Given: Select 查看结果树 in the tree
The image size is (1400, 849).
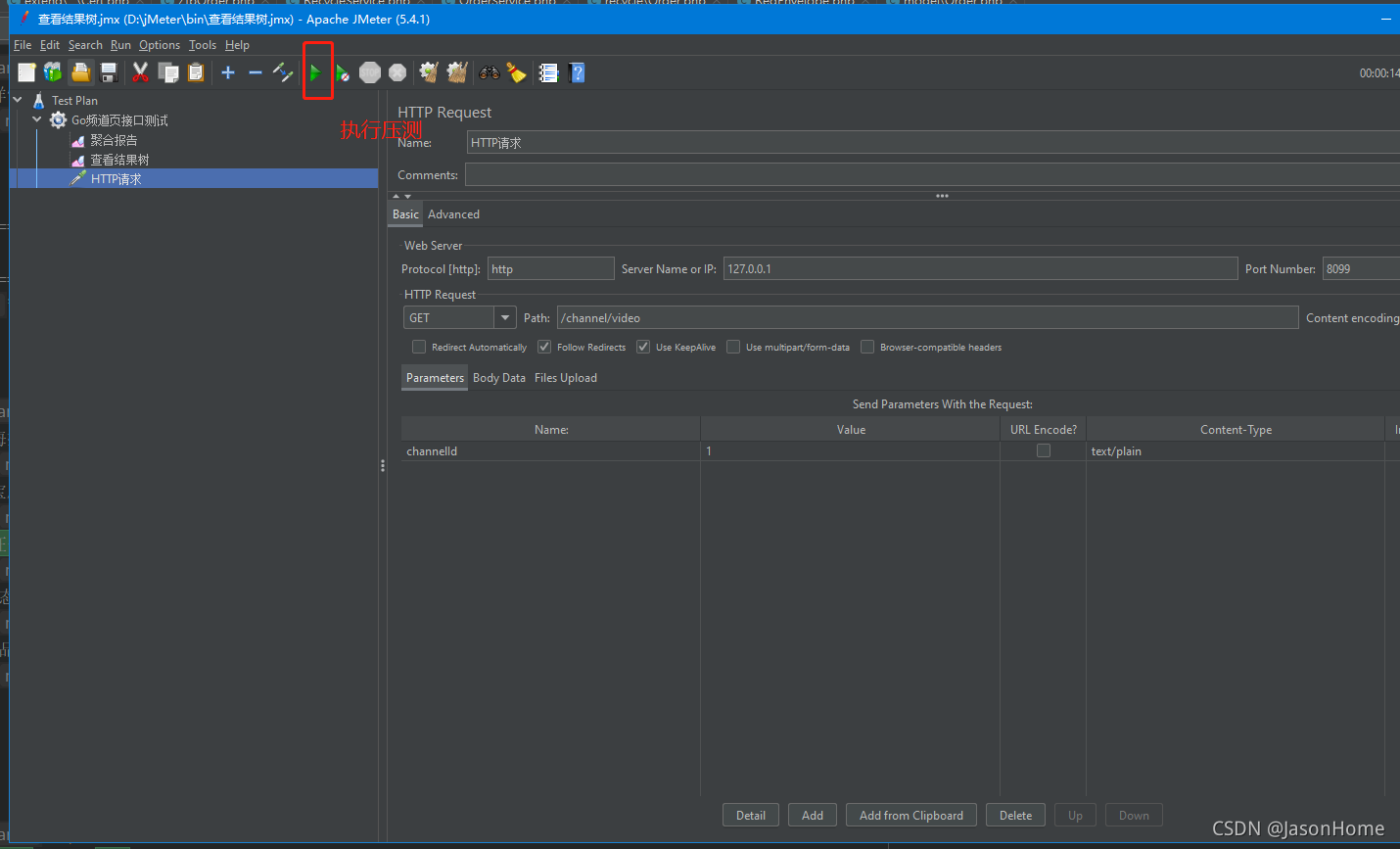Looking at the screenshot, I should [119, 160].
